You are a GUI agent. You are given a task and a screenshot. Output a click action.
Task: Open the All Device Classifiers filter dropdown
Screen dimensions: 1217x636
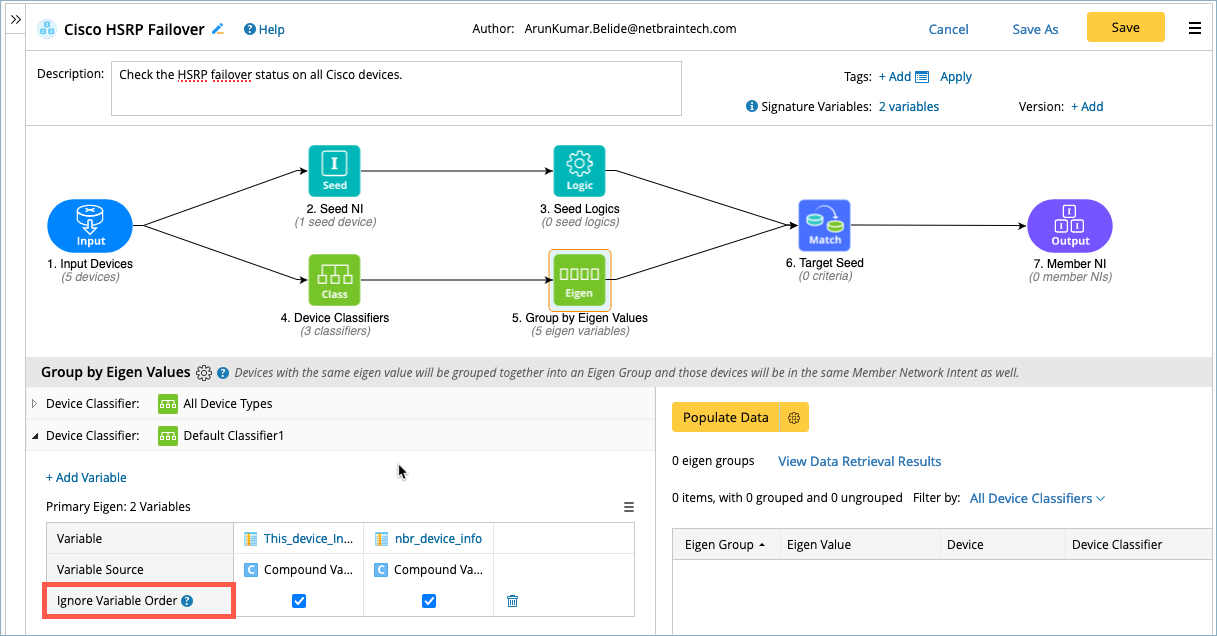click(x=1037, y=498)
